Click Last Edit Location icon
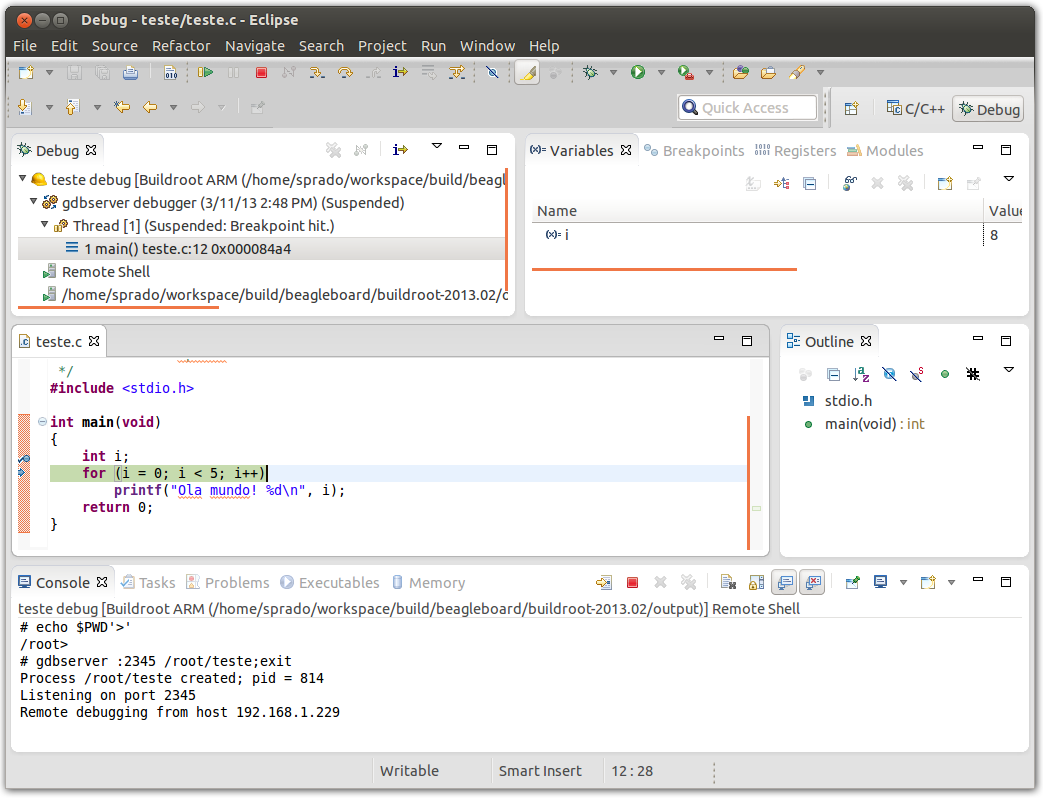 pos(122,106)
